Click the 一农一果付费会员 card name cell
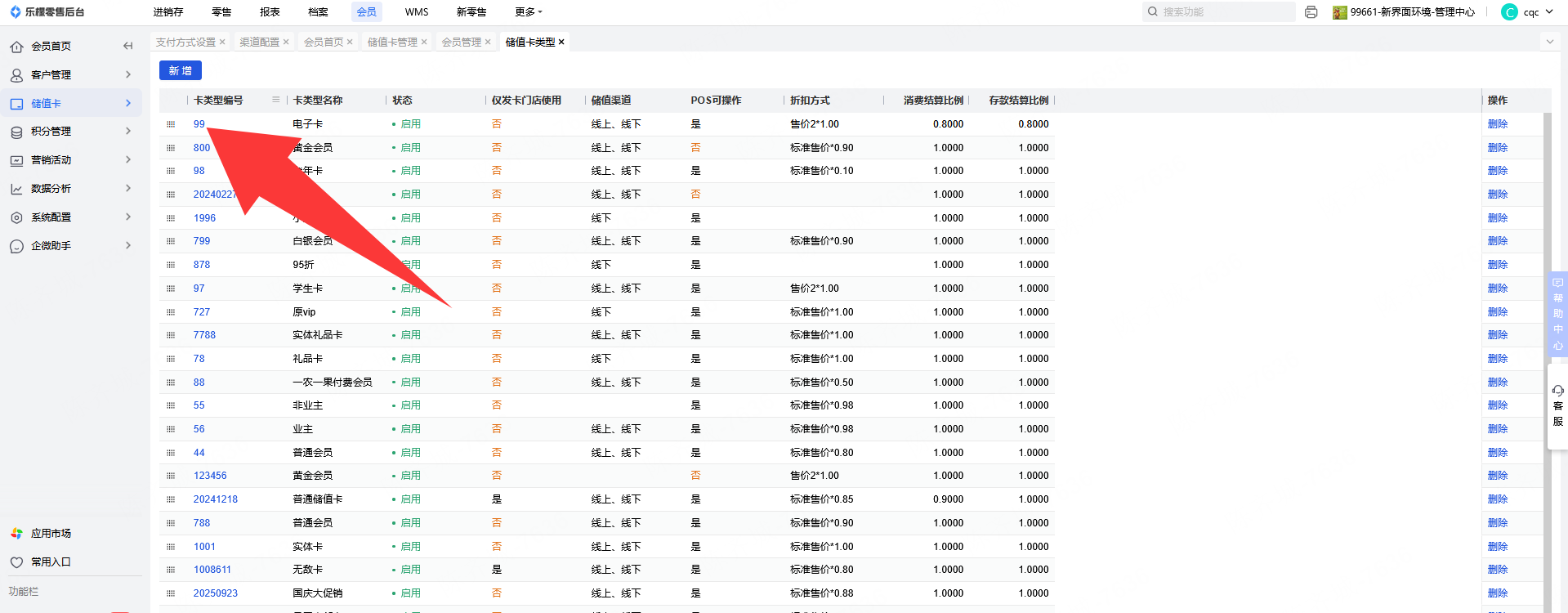 click(x=333, y=383)
